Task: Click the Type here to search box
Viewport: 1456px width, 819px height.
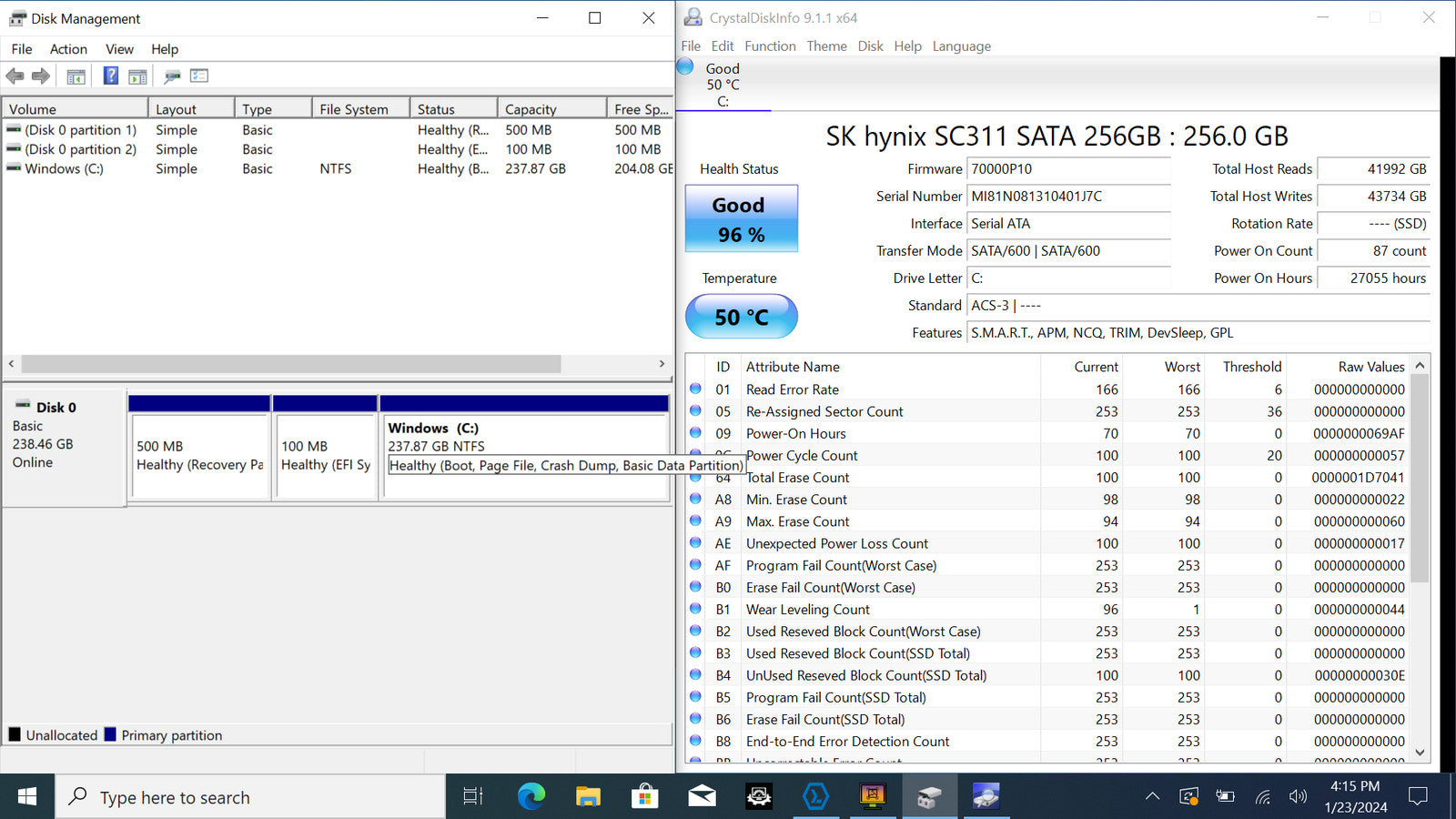Action: (250, 797)
